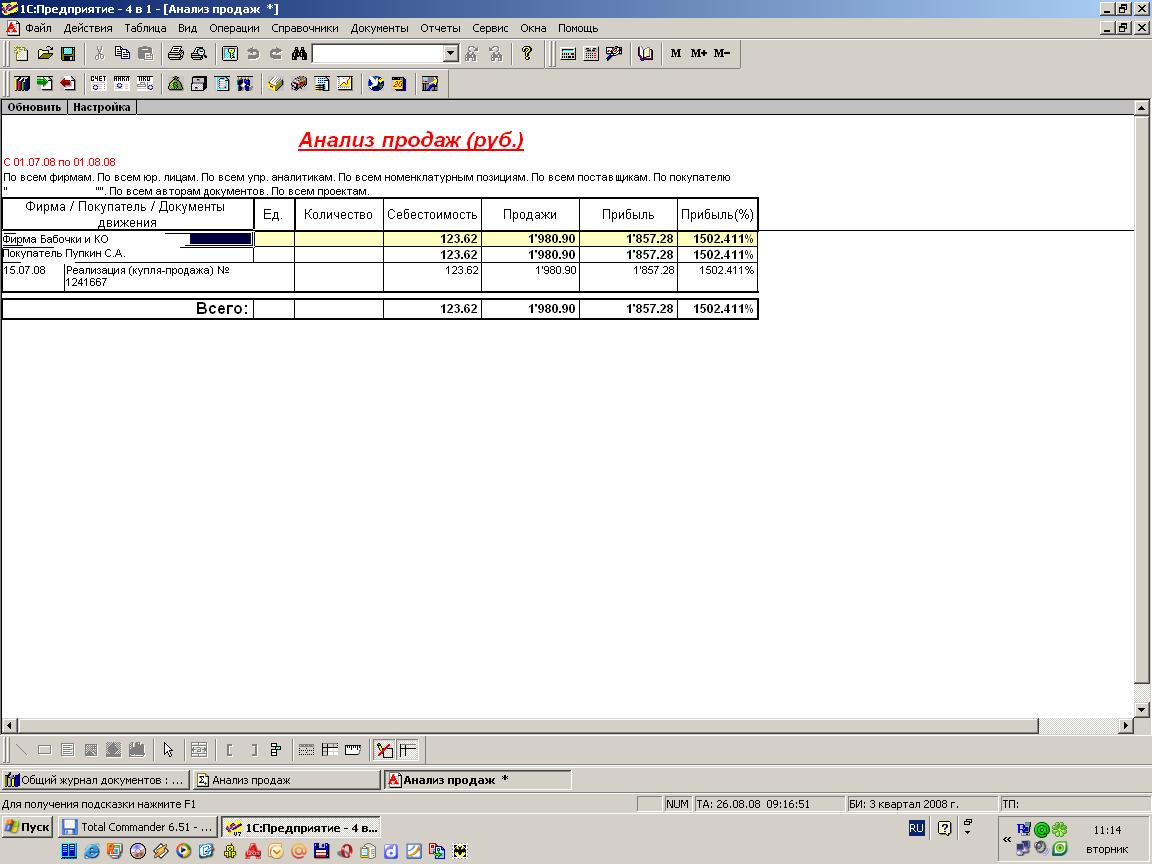Toggle table headers display button in bottom toolbar
Screen dimensions: 1152x864
pyautogui.click(x=329, y=749)
